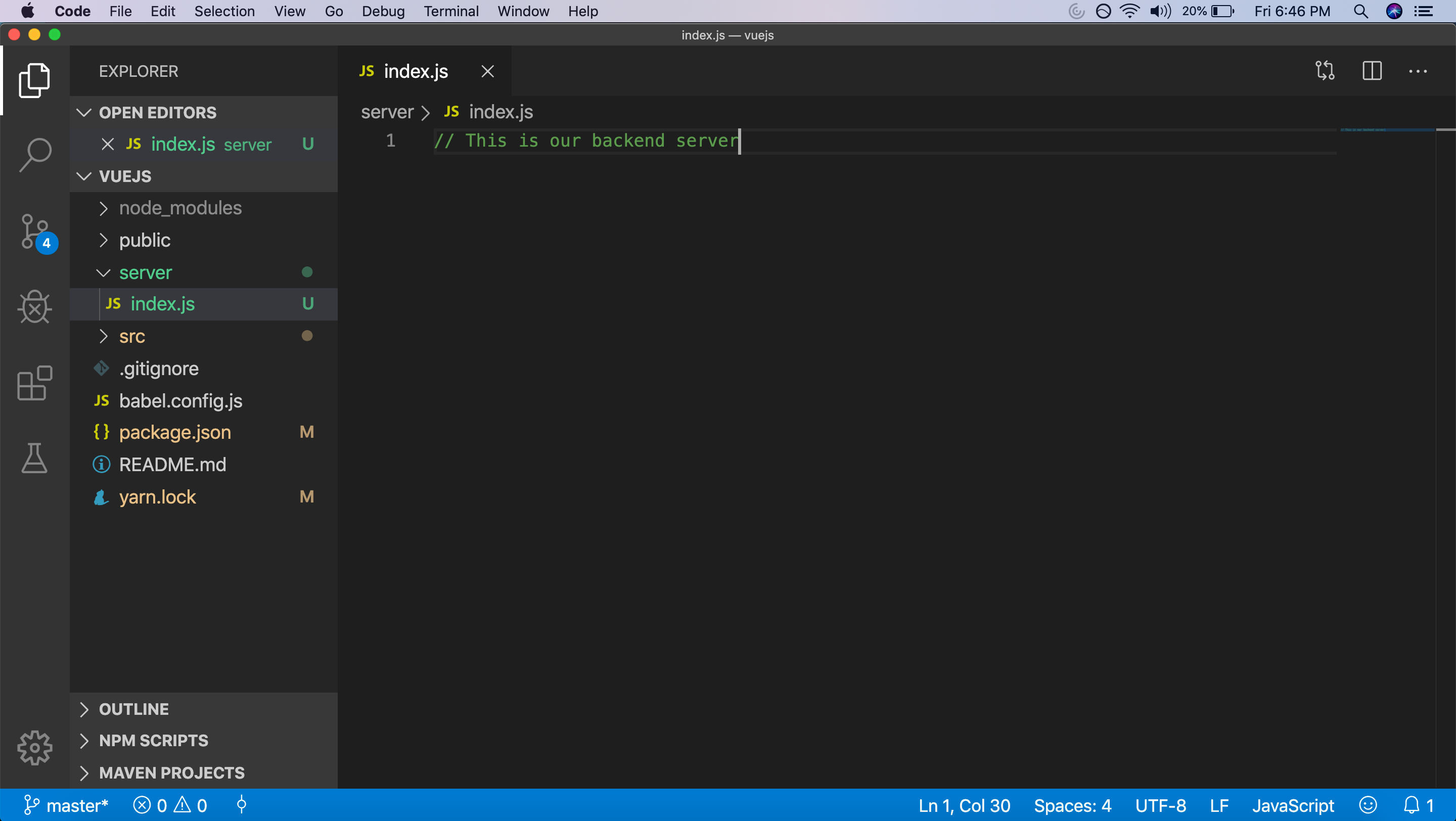Click the Open Changes compare icon
This screenshot has width=1456, height=821.
click(1325, 71)
